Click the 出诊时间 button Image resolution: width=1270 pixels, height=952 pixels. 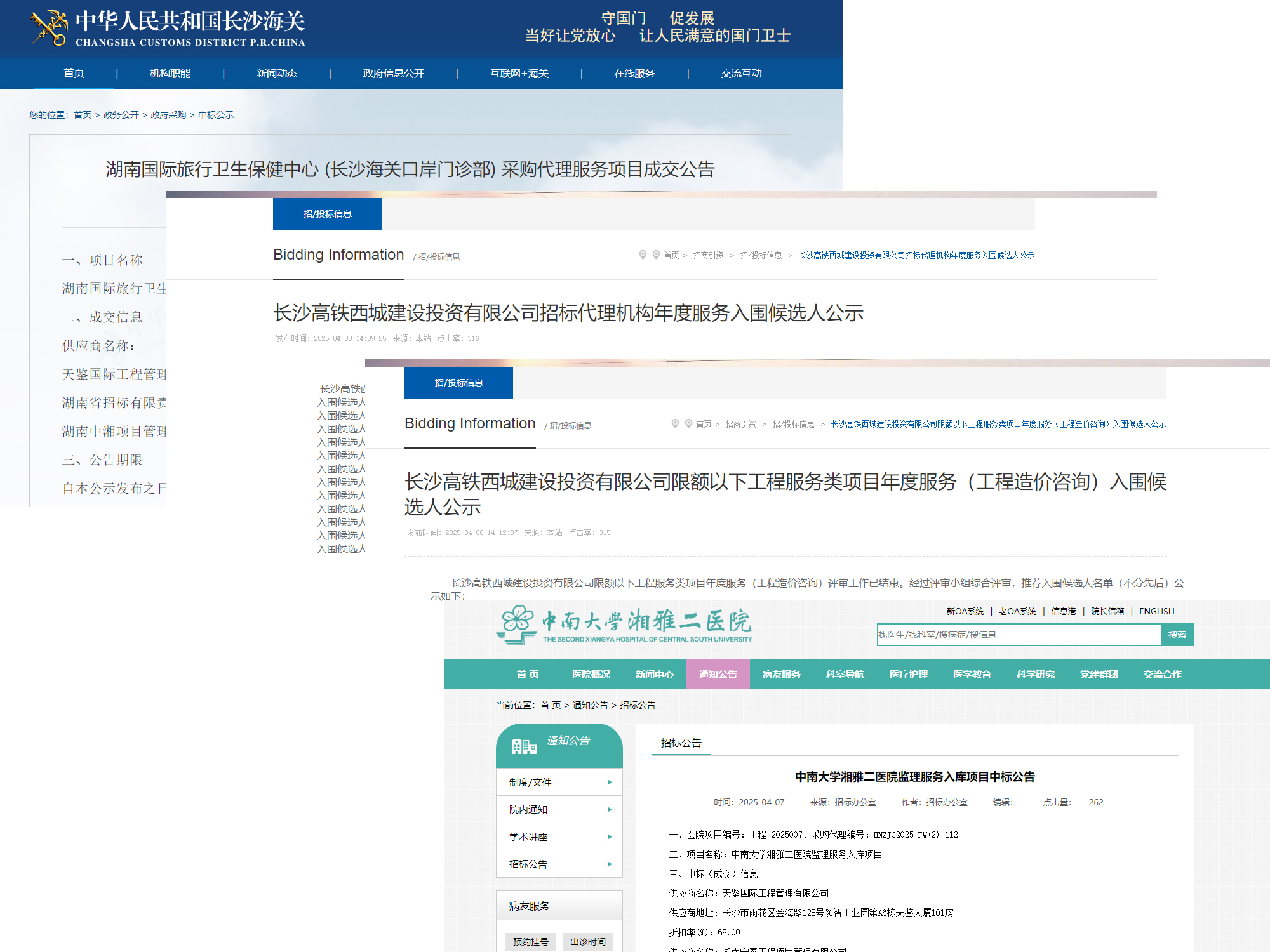click(x=588, y=942)
